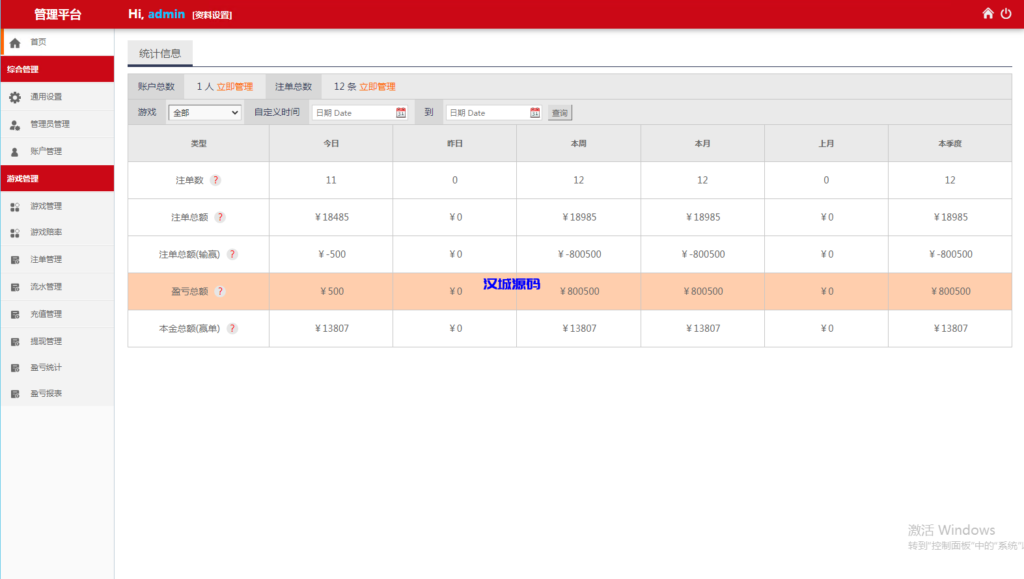Select 充值管理 in the sidebar
This screenshot has height=579, width=1024.
tap(46, 314)
